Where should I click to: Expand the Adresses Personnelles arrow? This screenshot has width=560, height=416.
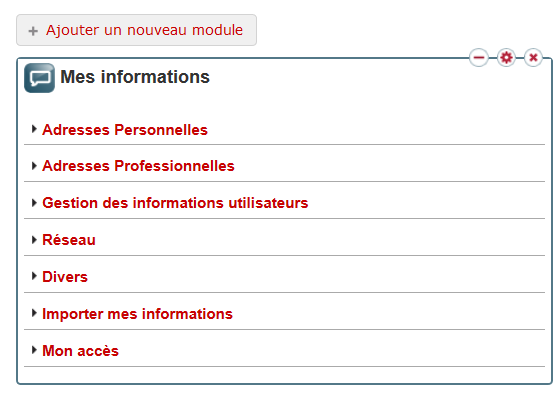coord(34,129)
